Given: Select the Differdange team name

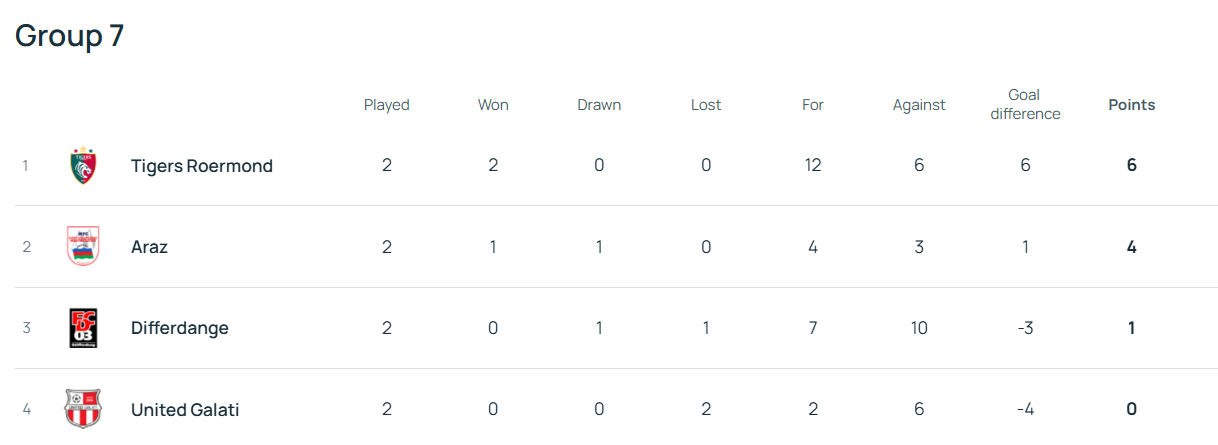Looking at the screenshot, I should pos(179,328).
